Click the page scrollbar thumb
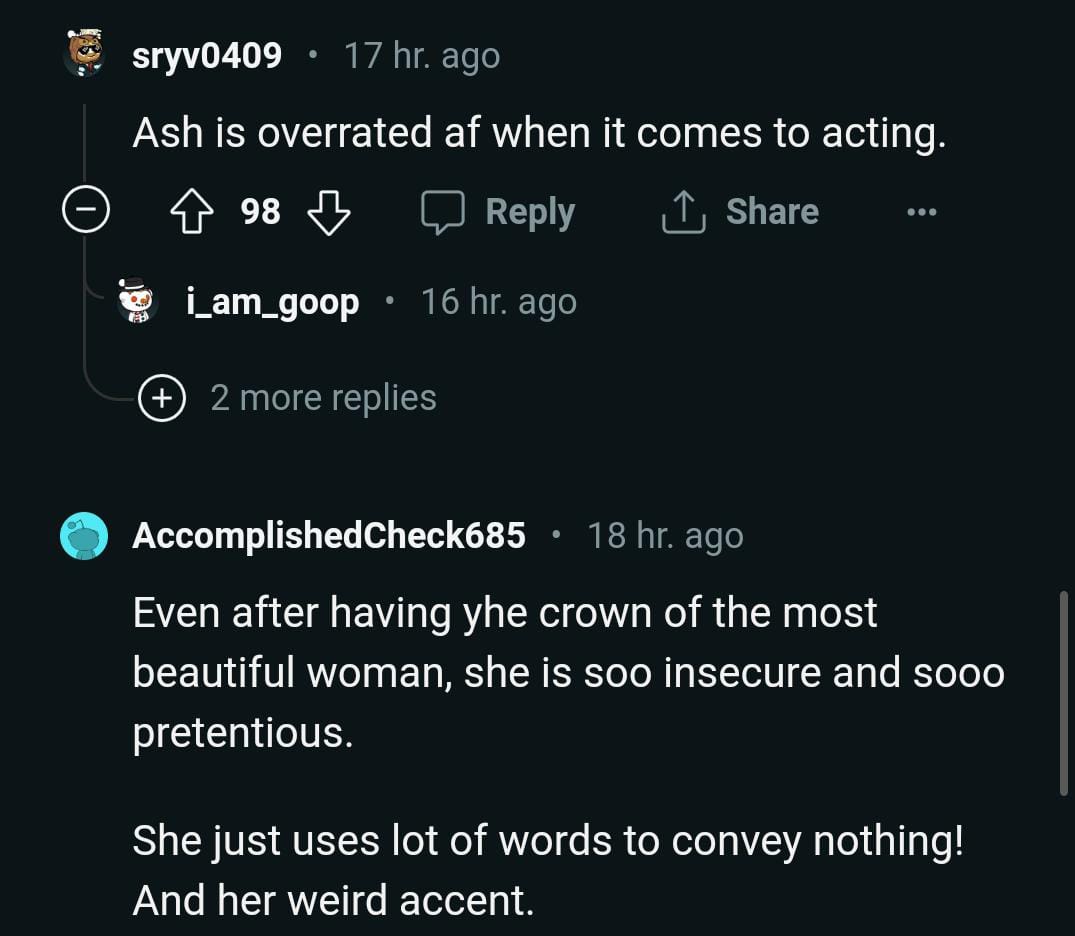Image resolution: width=1075 pixels, height=936 pixels. [1063, 692]
